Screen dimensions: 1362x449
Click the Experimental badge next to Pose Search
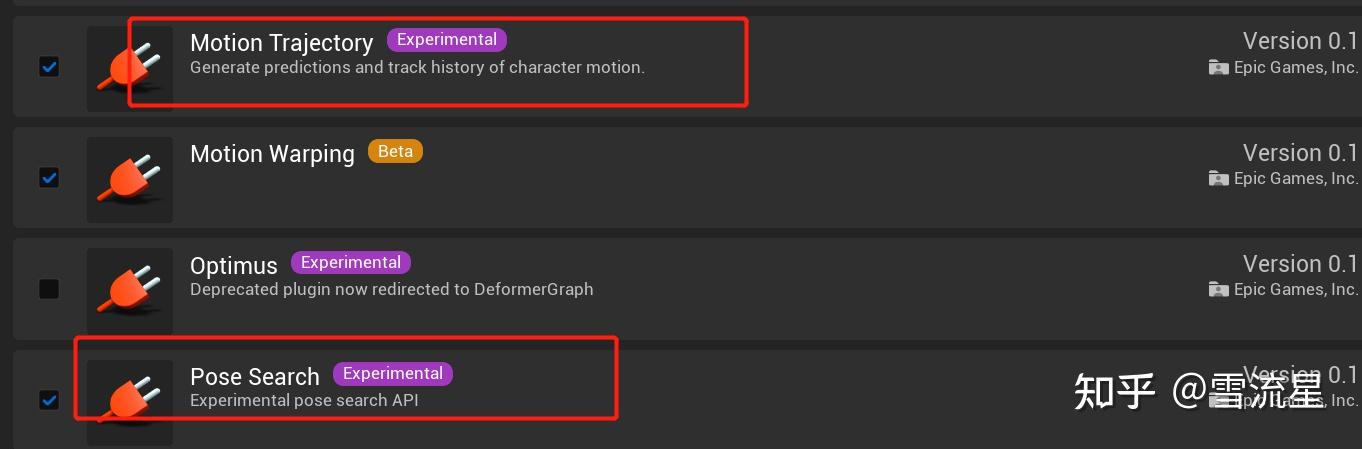(x=393, y=374)
